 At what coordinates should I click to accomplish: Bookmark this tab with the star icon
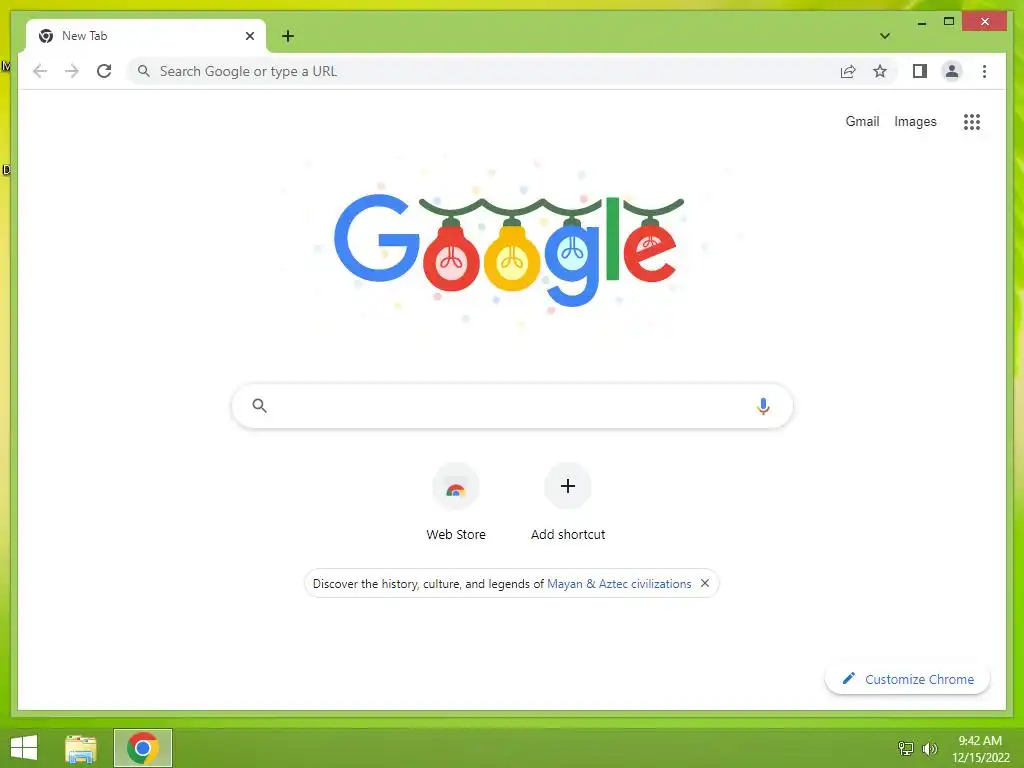[880, 71]
